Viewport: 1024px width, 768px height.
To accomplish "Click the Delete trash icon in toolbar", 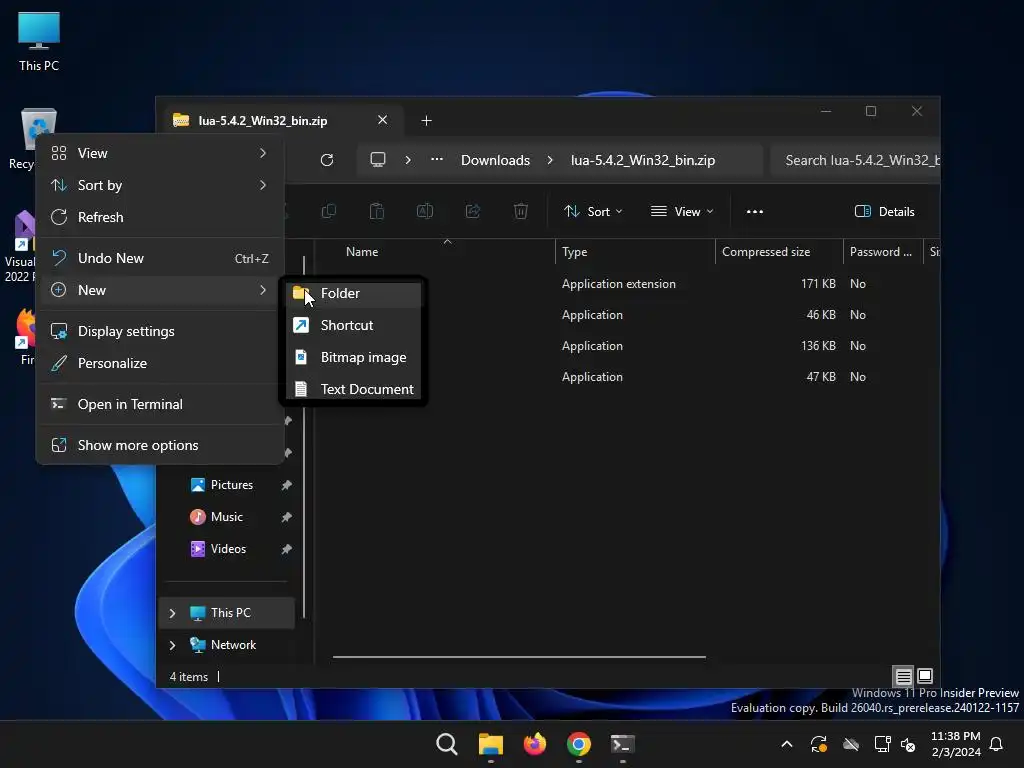I will [520, 211].
